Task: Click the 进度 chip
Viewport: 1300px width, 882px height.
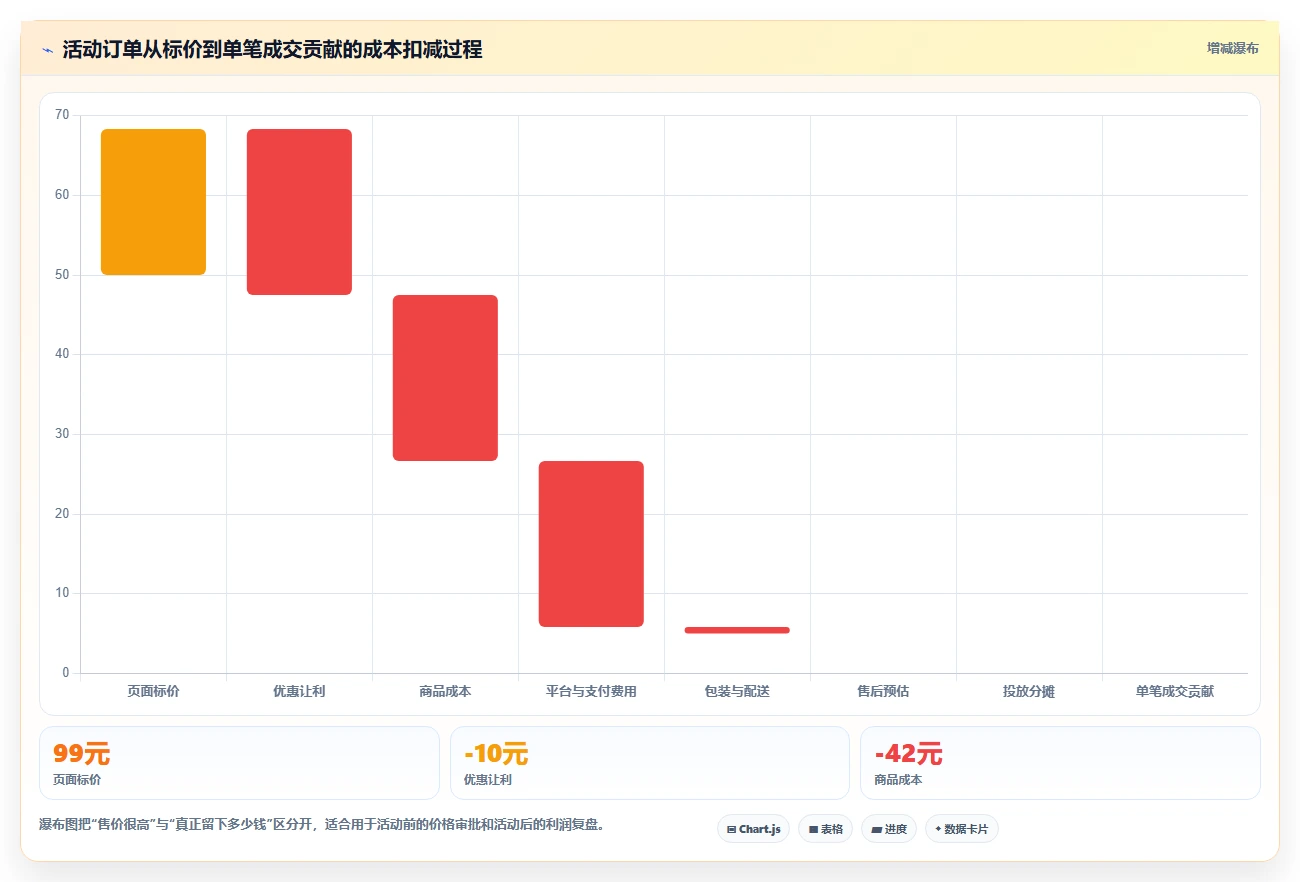Action: (888, 829)
